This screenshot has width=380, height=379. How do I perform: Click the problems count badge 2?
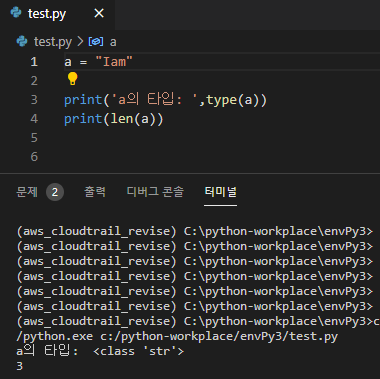(x=55, y=192)
